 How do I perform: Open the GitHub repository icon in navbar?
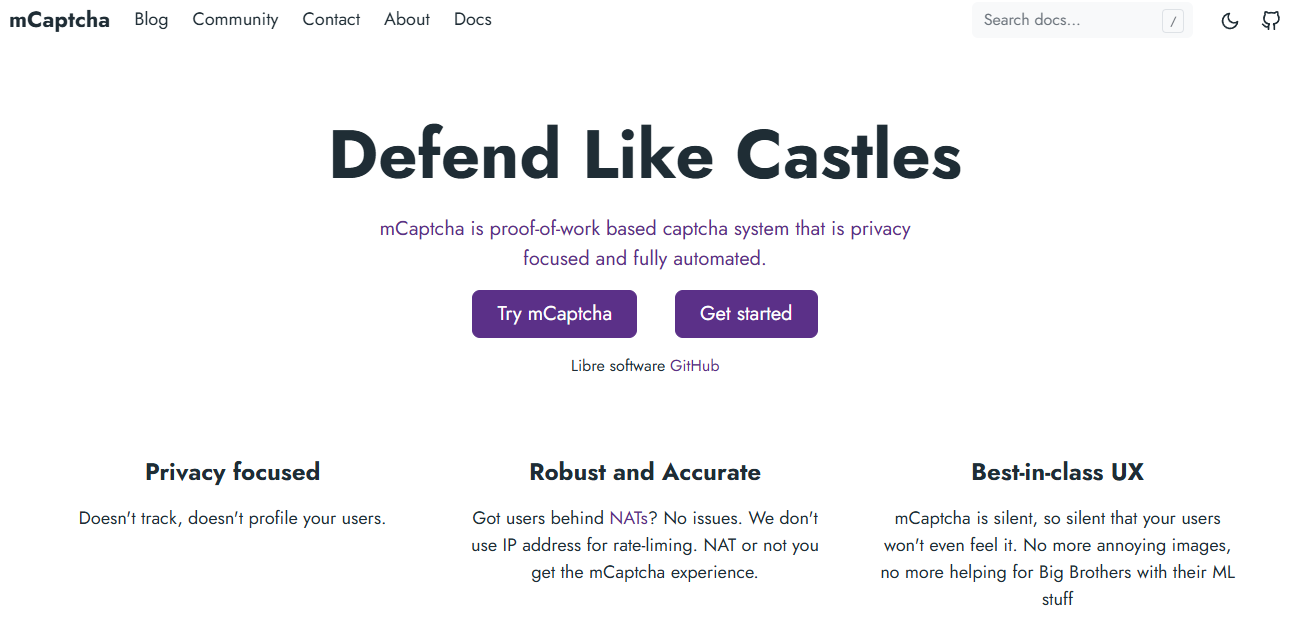1271,20
